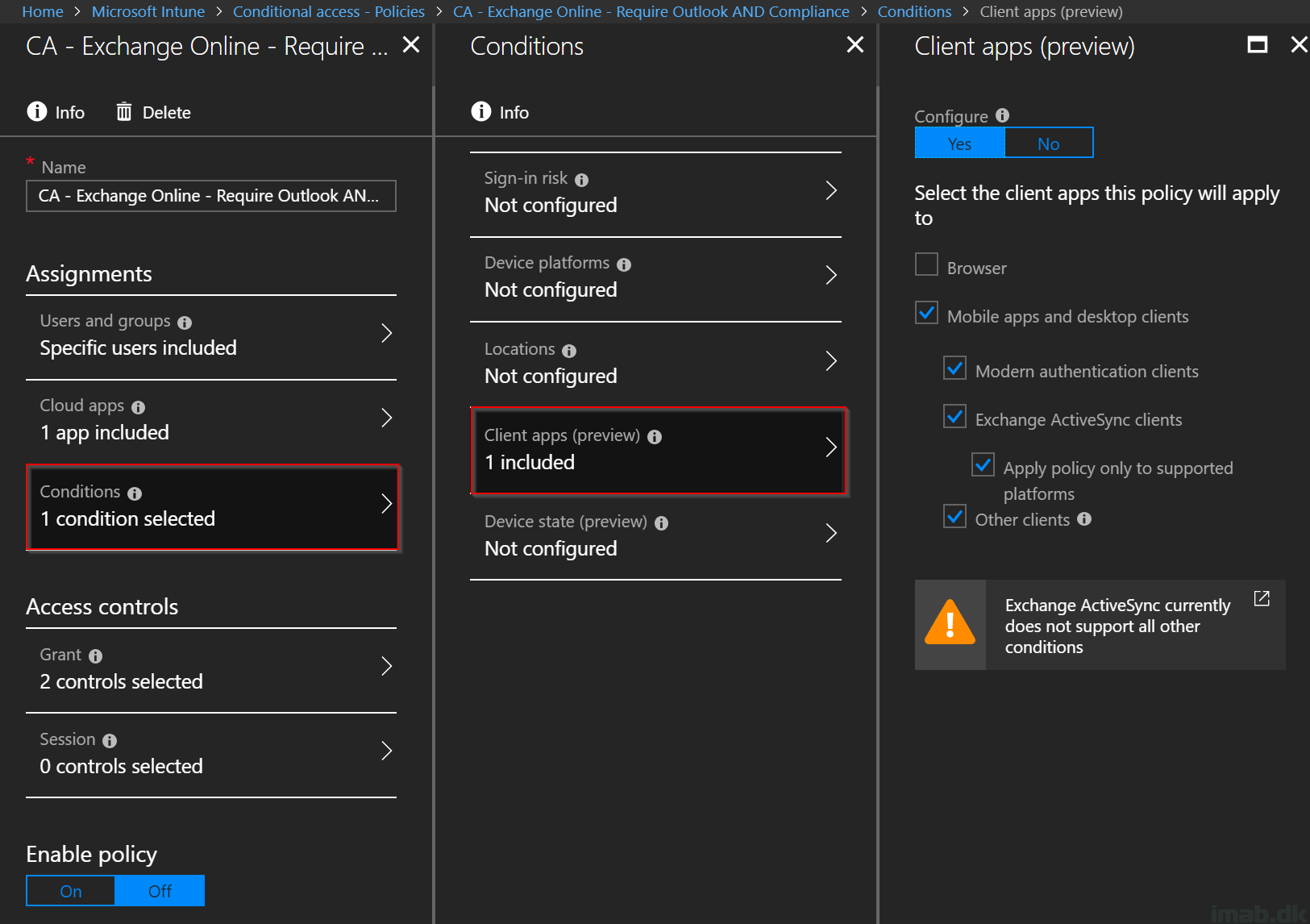Click the info tooltip icon next to Users and groups
Image resolution: width=1310 pixels, height=924 pixels.
click(185, 323)
